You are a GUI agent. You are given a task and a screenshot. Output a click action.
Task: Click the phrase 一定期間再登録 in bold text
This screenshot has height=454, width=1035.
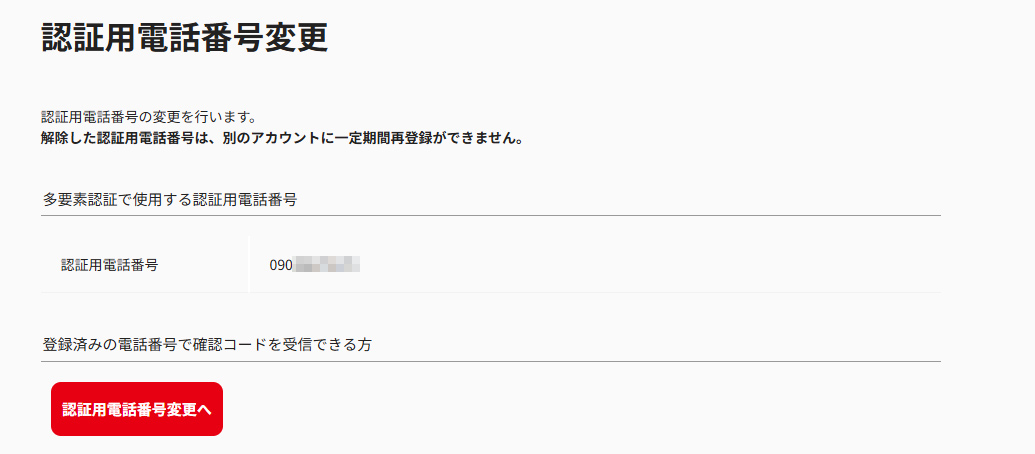click(x=390, y=138)
